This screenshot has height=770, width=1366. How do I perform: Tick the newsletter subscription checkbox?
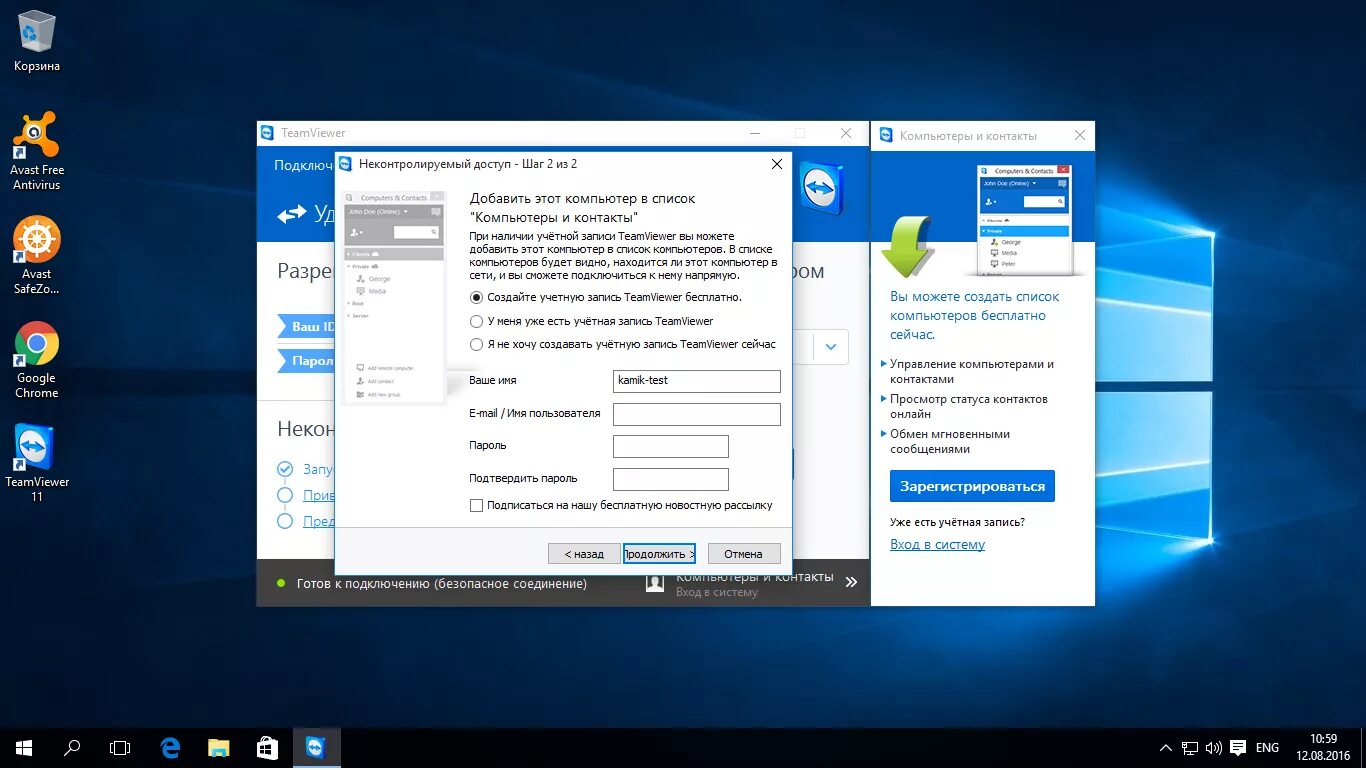(x=477, y=505)
